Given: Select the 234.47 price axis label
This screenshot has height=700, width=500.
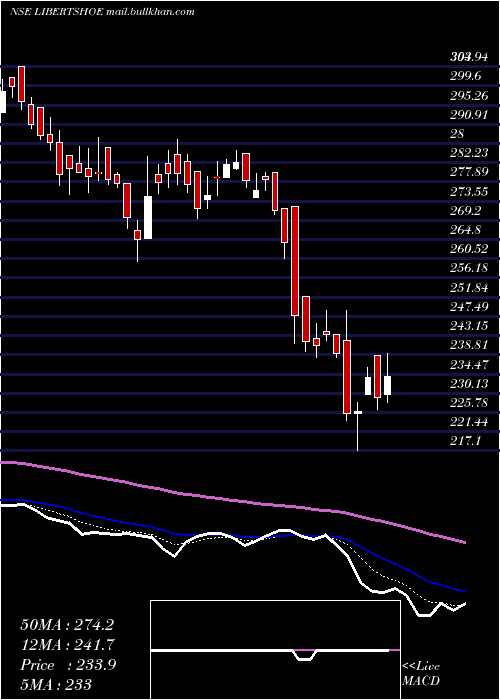Looking at the screenshot, I should (x=469, y=364).
